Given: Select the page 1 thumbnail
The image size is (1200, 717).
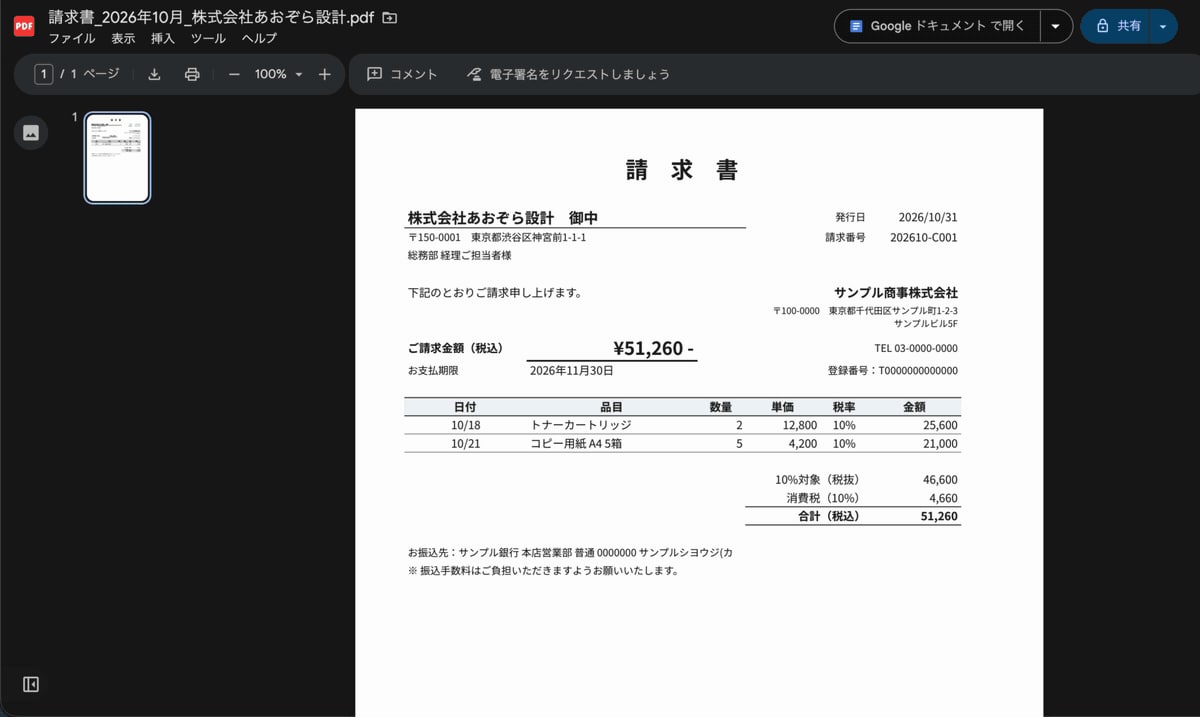Looking at the screenshot, I should (x=117, y=157).
